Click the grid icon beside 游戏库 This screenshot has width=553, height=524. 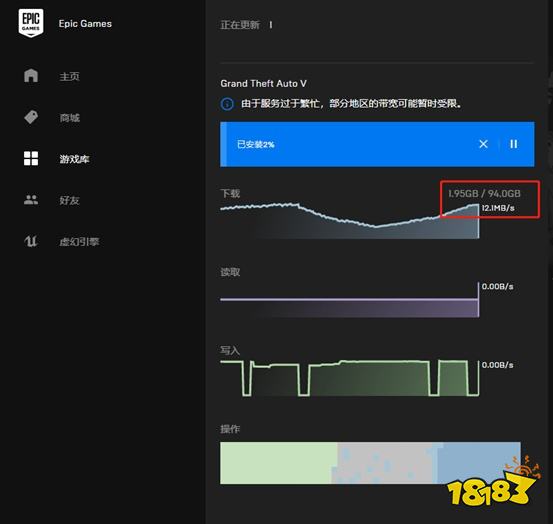(31, 159)
